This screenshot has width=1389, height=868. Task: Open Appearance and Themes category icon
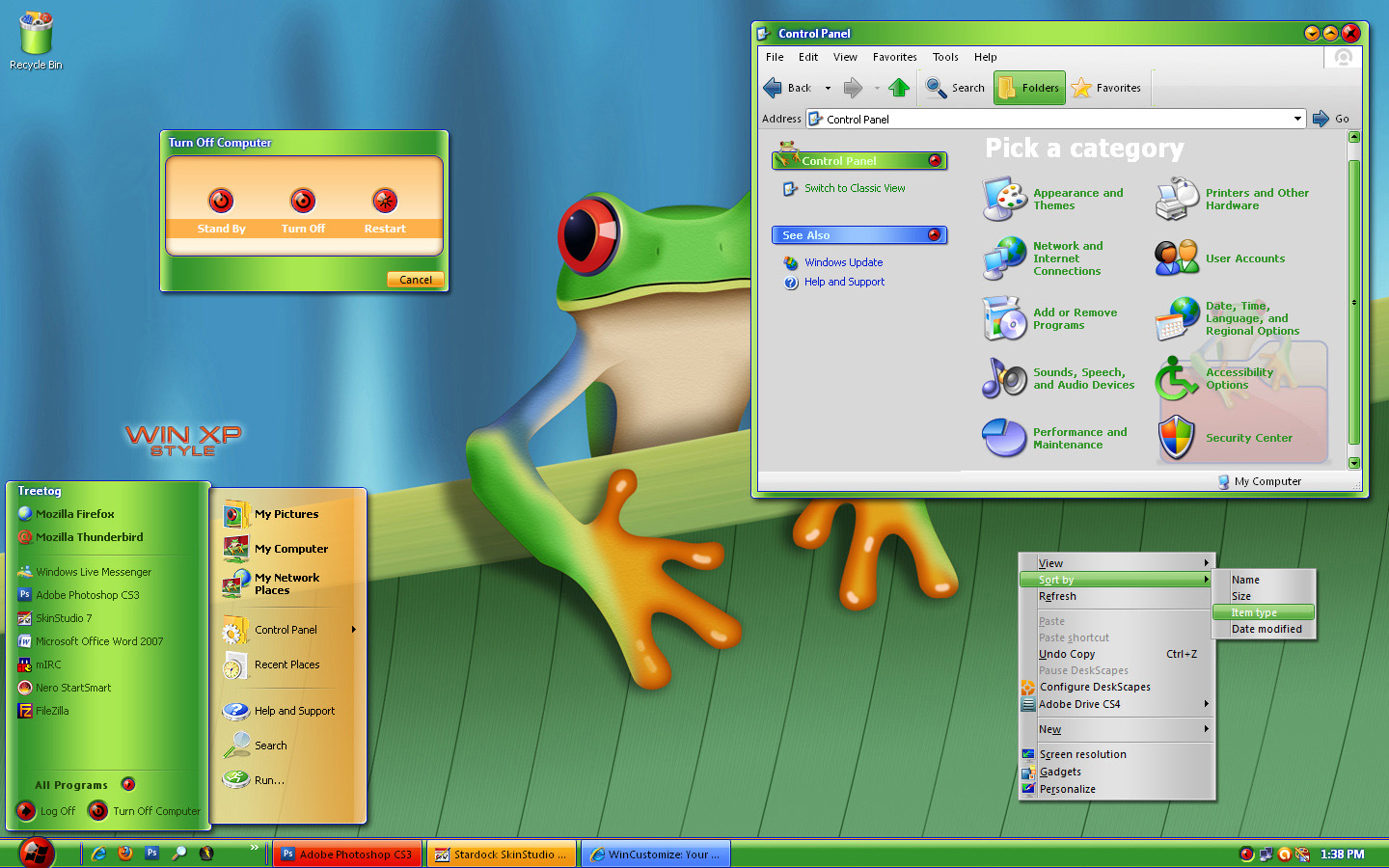pyautogui.click(x=1005, y=199)
